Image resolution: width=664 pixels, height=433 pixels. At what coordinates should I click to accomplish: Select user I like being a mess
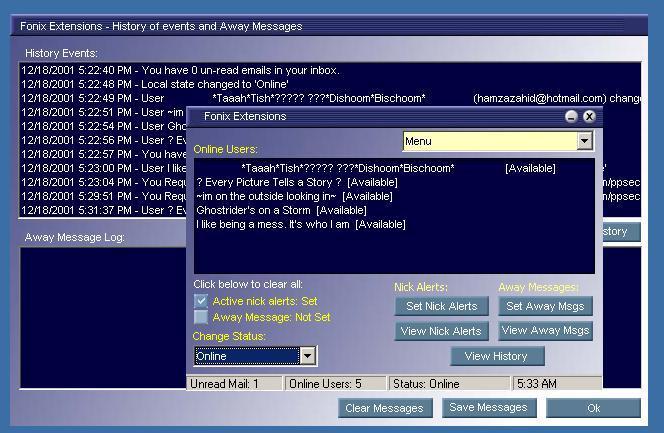pyautogui.click(x=394, y=224)
